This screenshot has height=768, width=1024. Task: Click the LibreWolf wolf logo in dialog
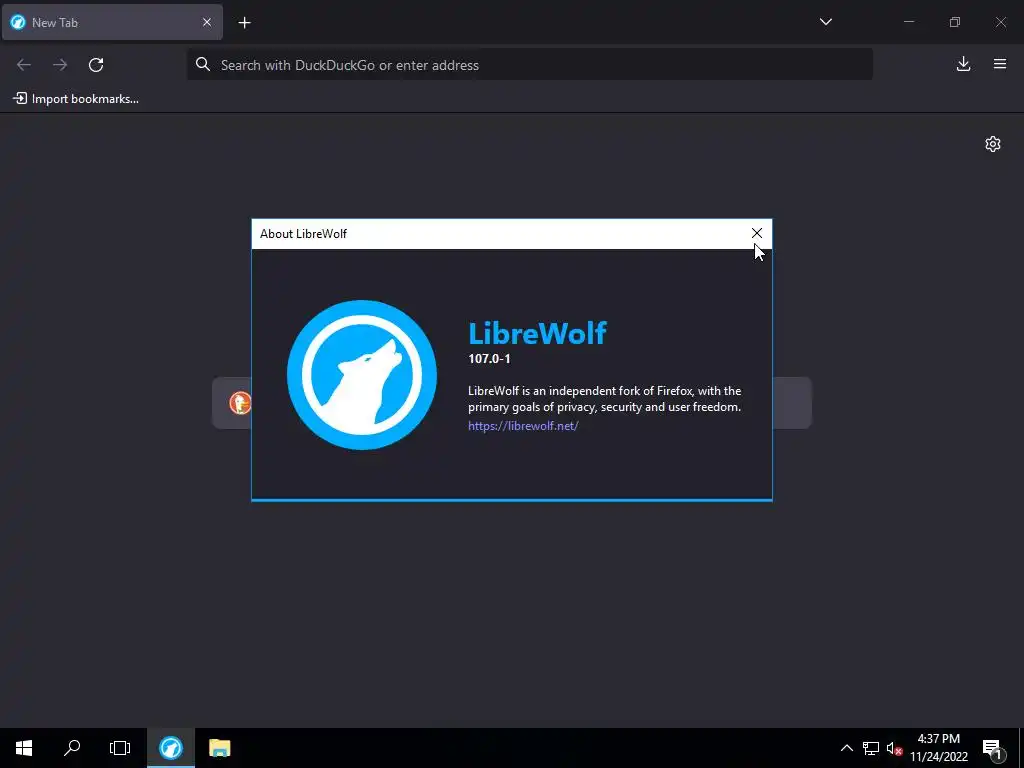pos(362,375)
